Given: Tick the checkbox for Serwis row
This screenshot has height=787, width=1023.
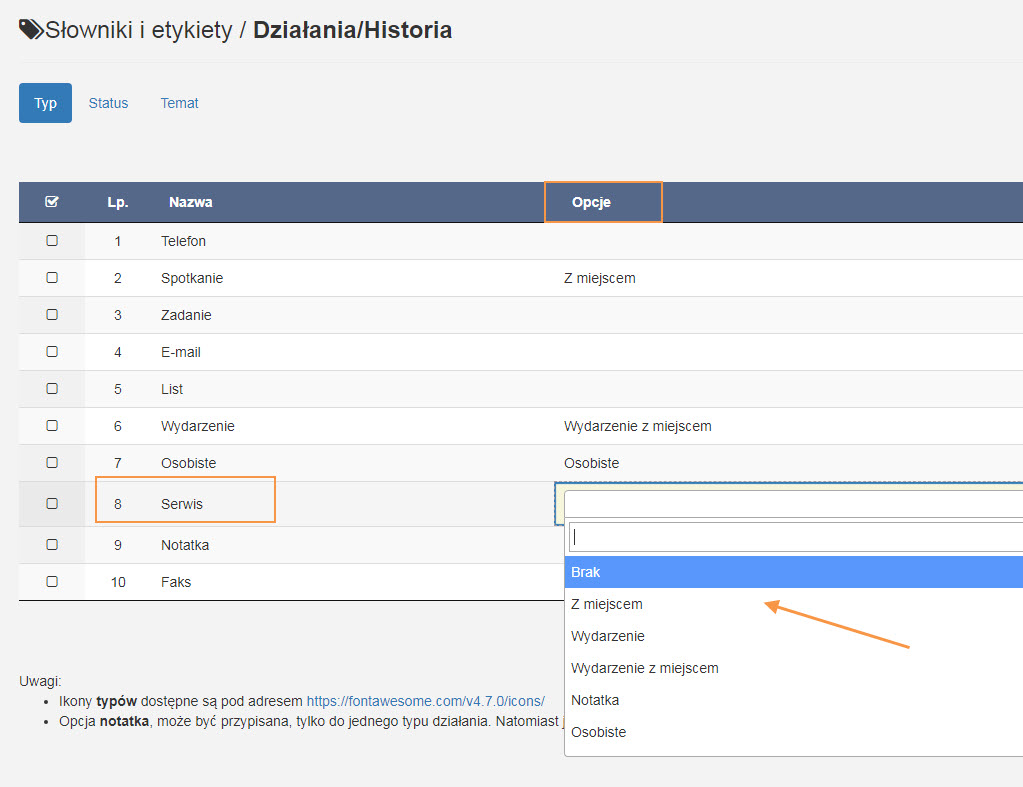Looking at the screenshot, I should click(x=52, y=504).
